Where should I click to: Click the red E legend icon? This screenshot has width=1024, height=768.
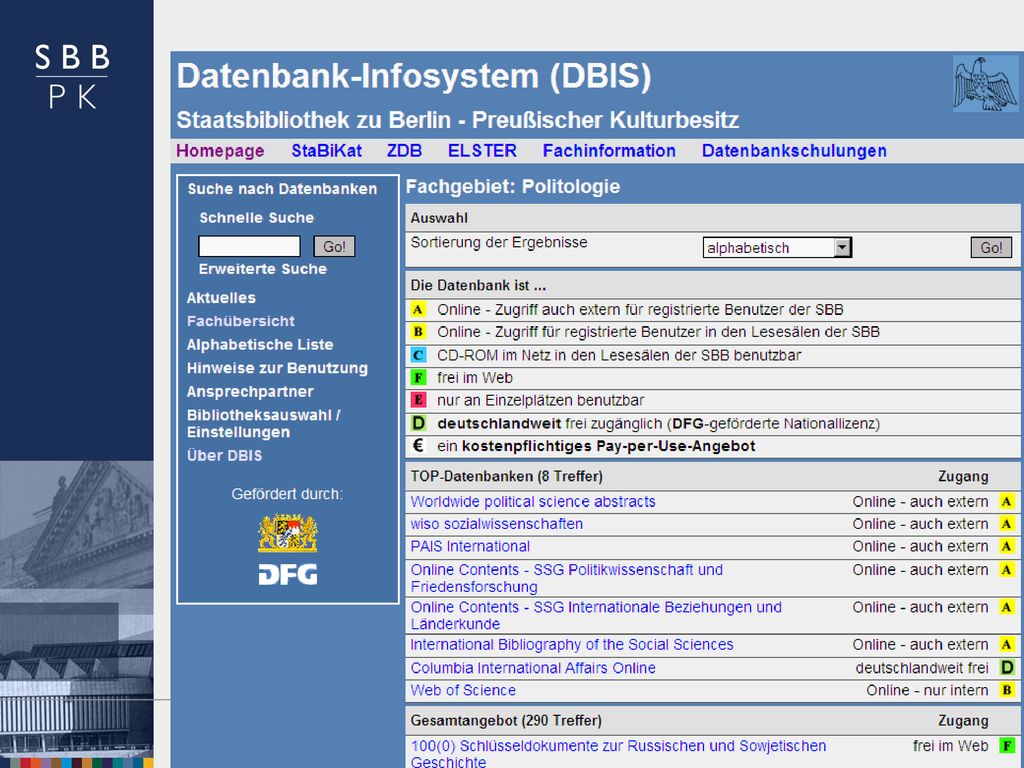click(x=418, y=400)
